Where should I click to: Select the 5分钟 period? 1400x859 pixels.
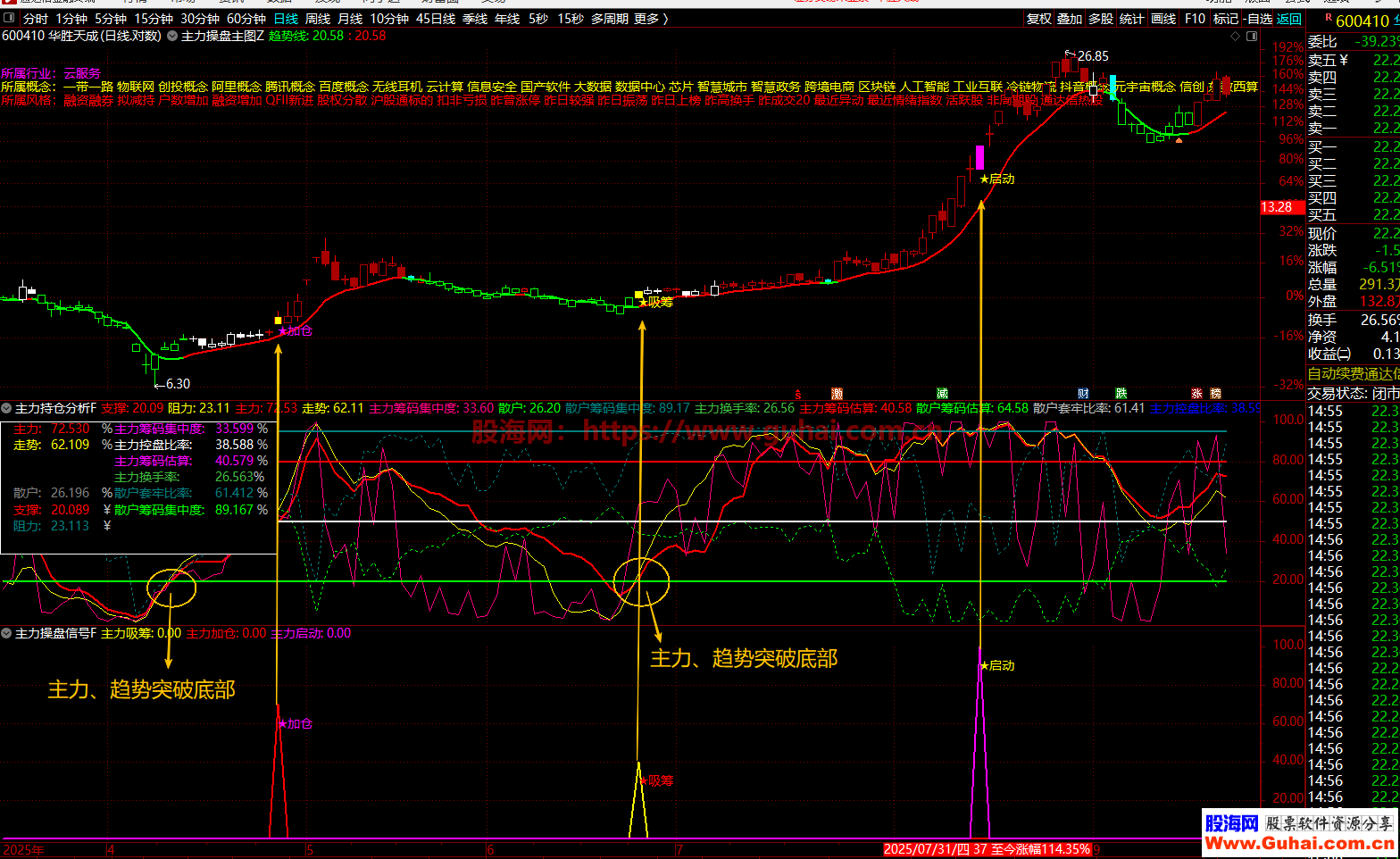[111, 18]
